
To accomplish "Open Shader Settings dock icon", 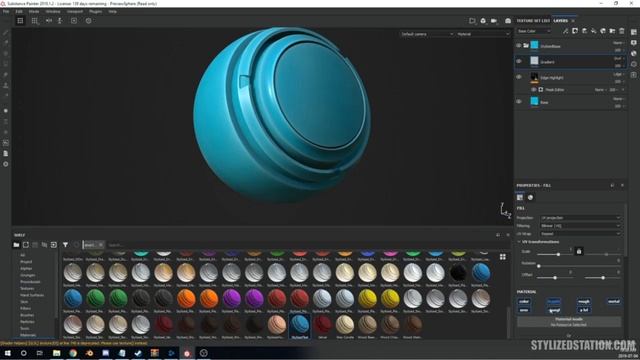I will (633, 53).
